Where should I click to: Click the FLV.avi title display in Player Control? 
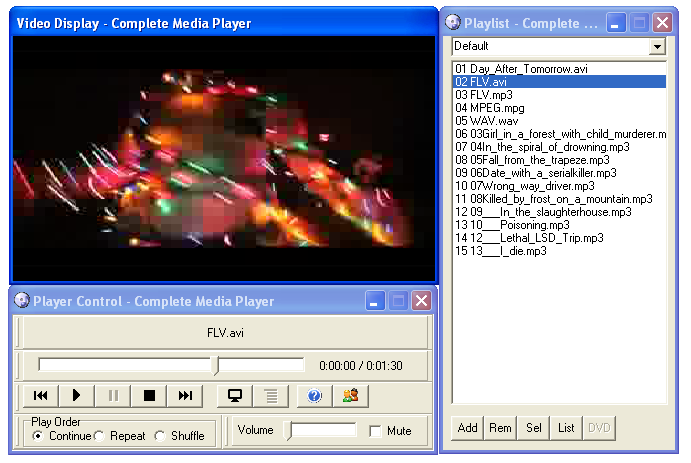pyautogui.click(x=225, y=333)
